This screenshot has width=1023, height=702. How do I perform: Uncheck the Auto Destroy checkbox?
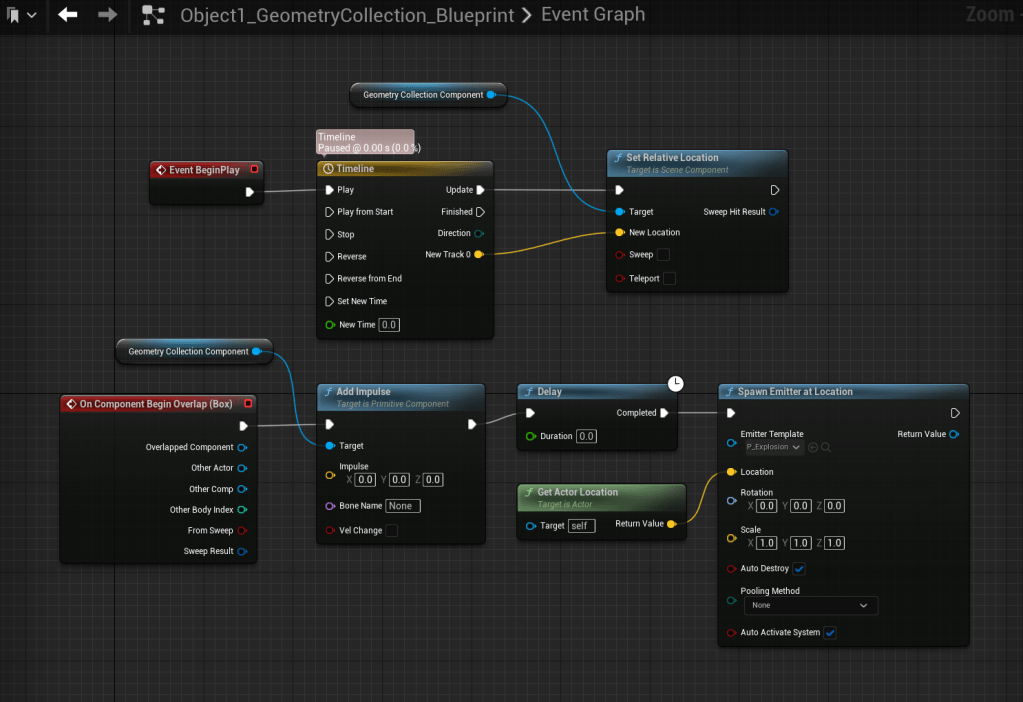point(799,569)
